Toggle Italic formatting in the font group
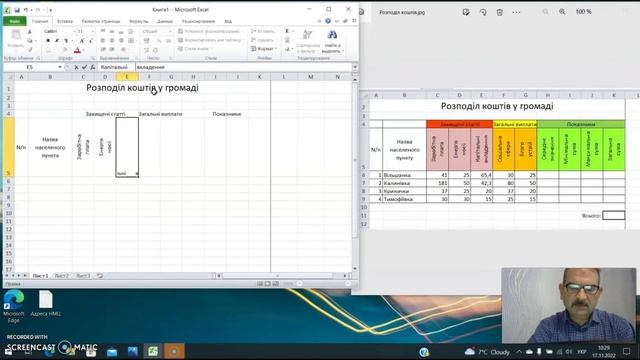Image resolution: width=640 pixels, height=360 pixels. 57,41
